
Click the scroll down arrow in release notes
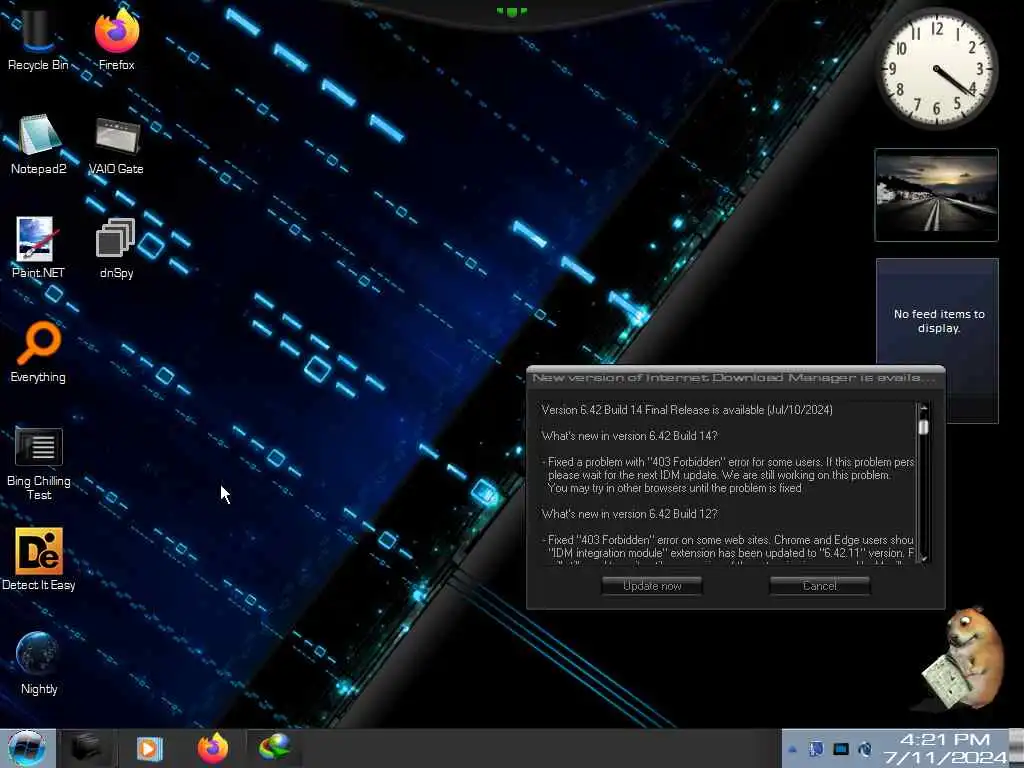pyautogui.click(x=923, y=558)
